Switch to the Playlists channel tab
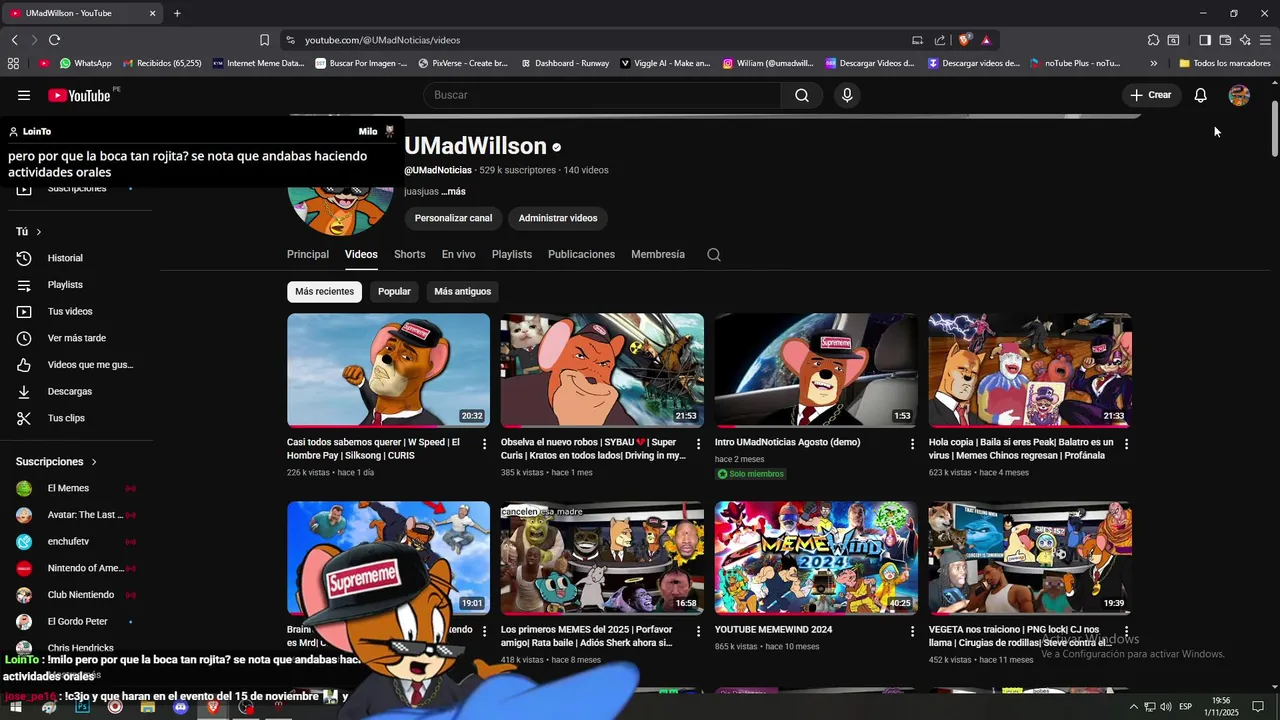The image size is (1280, 720). click(512, 254)
